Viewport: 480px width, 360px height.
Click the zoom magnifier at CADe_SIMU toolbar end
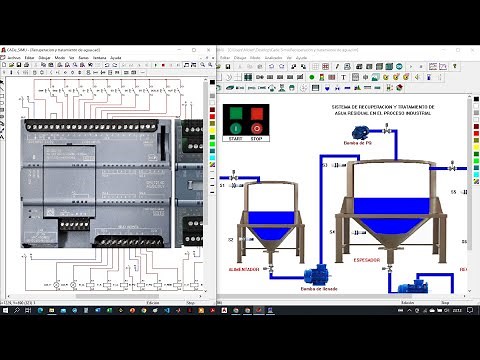(x=210, y=65)
